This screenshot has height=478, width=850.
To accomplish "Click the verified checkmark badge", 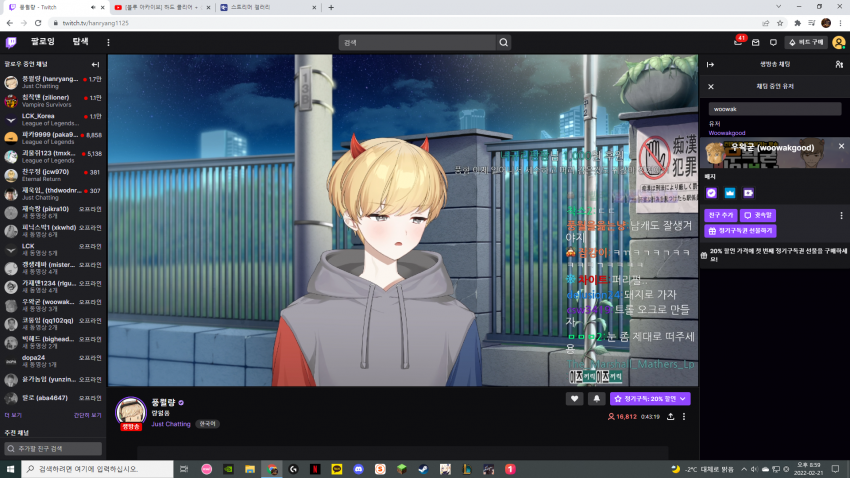I will tap(711, 193).
